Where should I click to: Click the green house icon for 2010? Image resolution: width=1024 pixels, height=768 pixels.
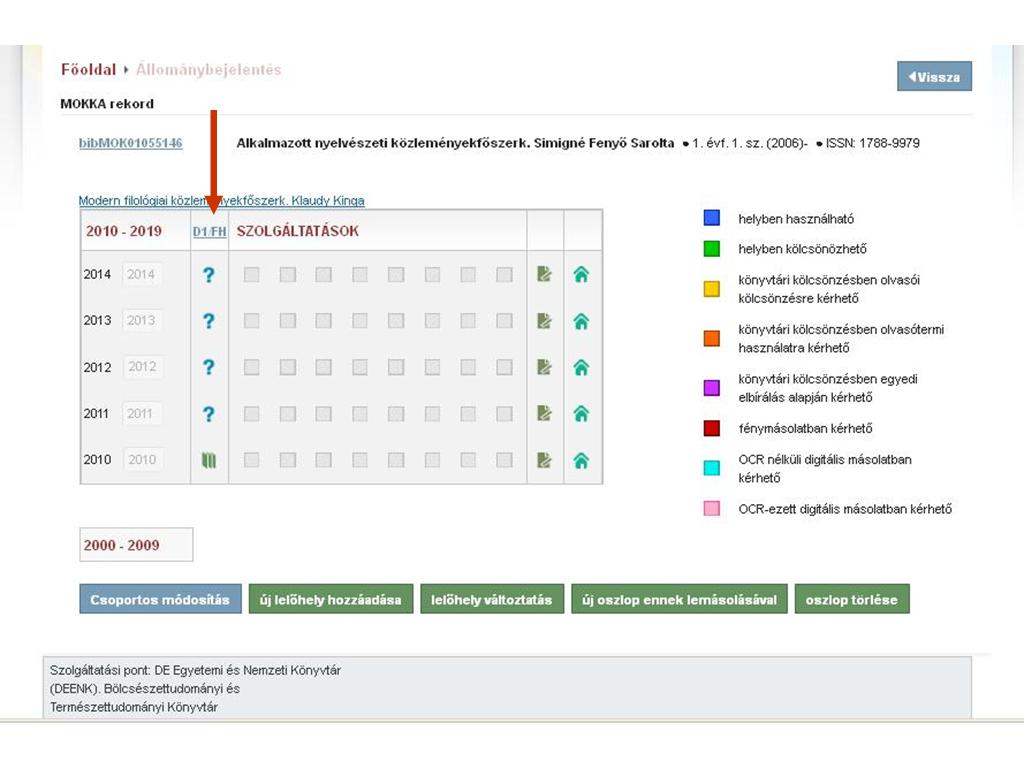pyautogui.click(x=581, y=460)
